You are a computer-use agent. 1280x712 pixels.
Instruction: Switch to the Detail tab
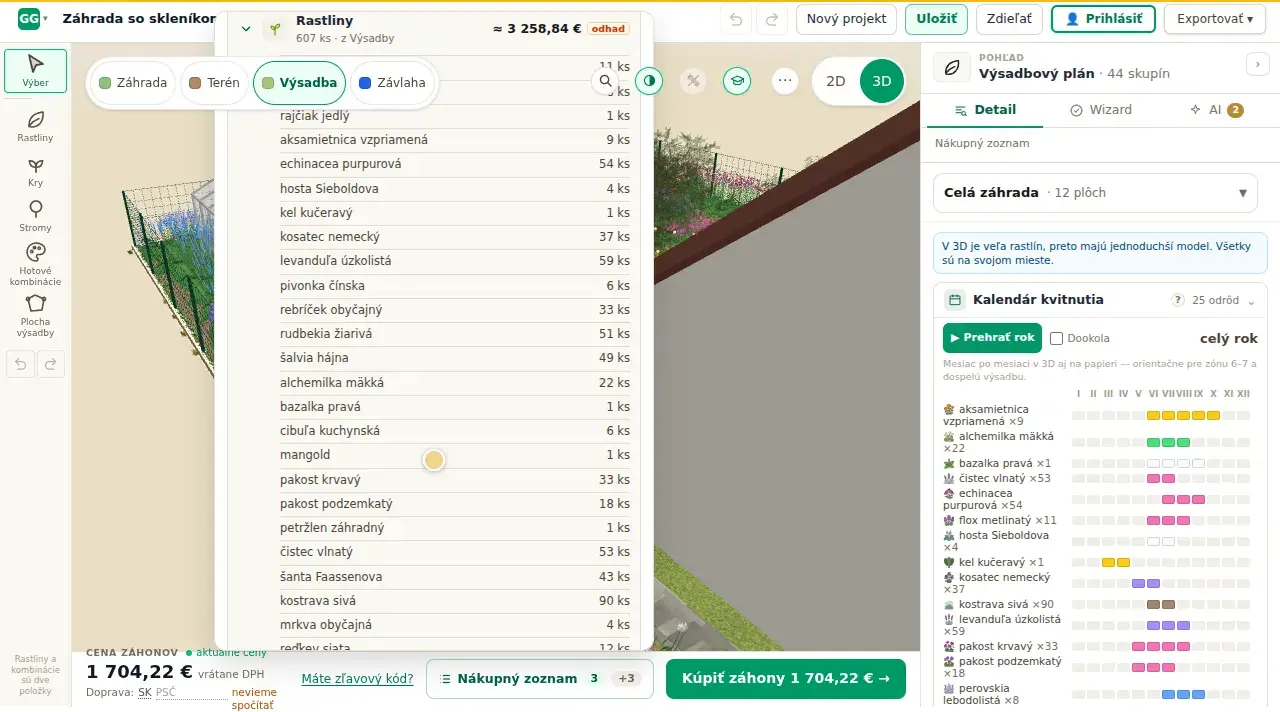pyautogui.click(x=985, y=110)
